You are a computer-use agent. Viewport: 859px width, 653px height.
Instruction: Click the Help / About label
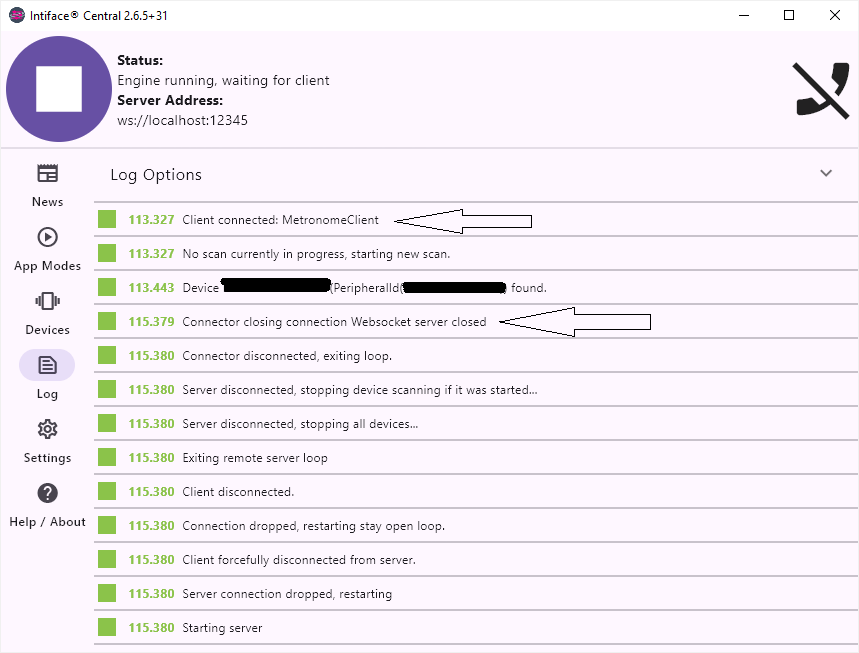(x=48, y=522)
